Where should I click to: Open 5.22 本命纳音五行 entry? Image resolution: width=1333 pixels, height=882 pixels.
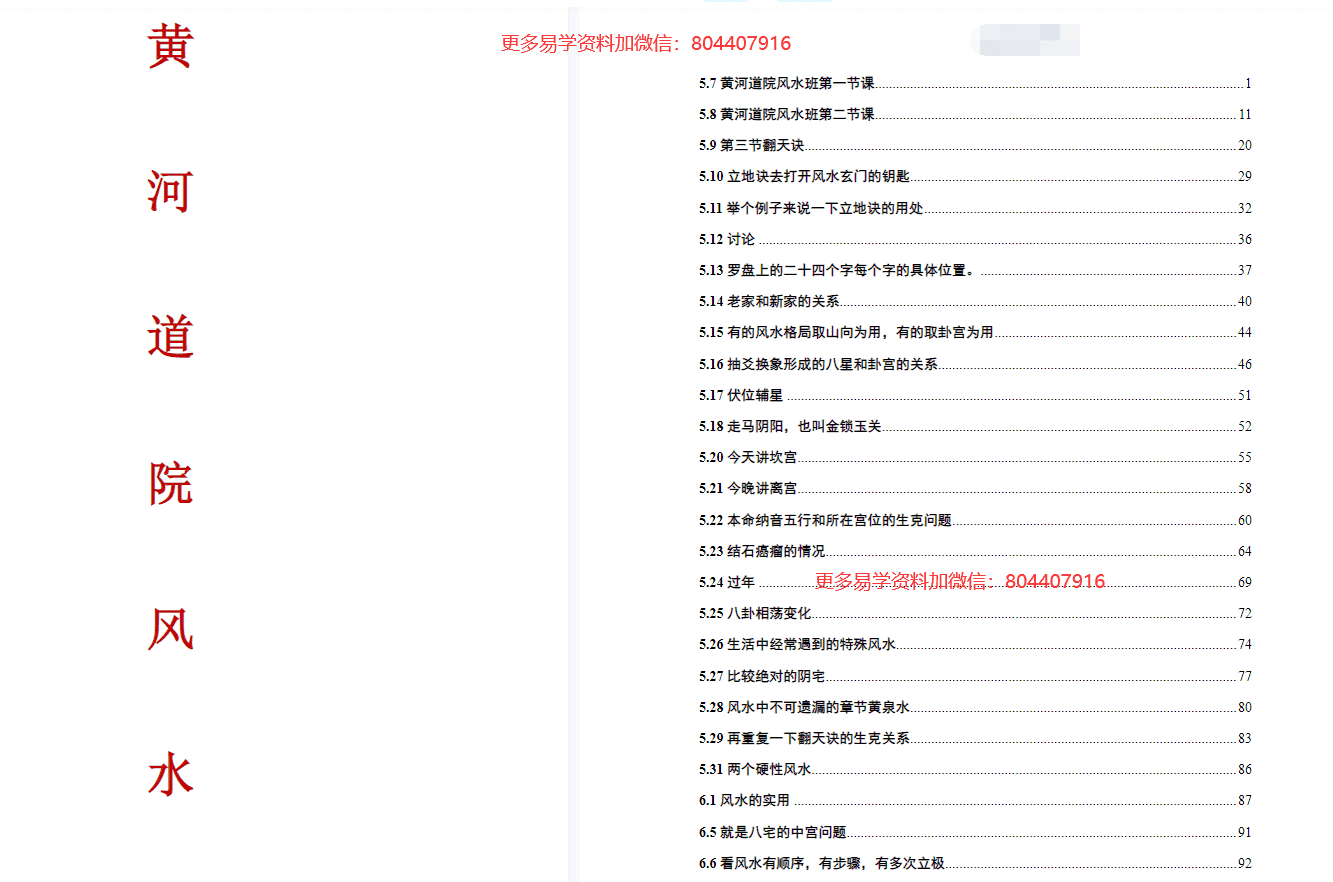[825, 520]
